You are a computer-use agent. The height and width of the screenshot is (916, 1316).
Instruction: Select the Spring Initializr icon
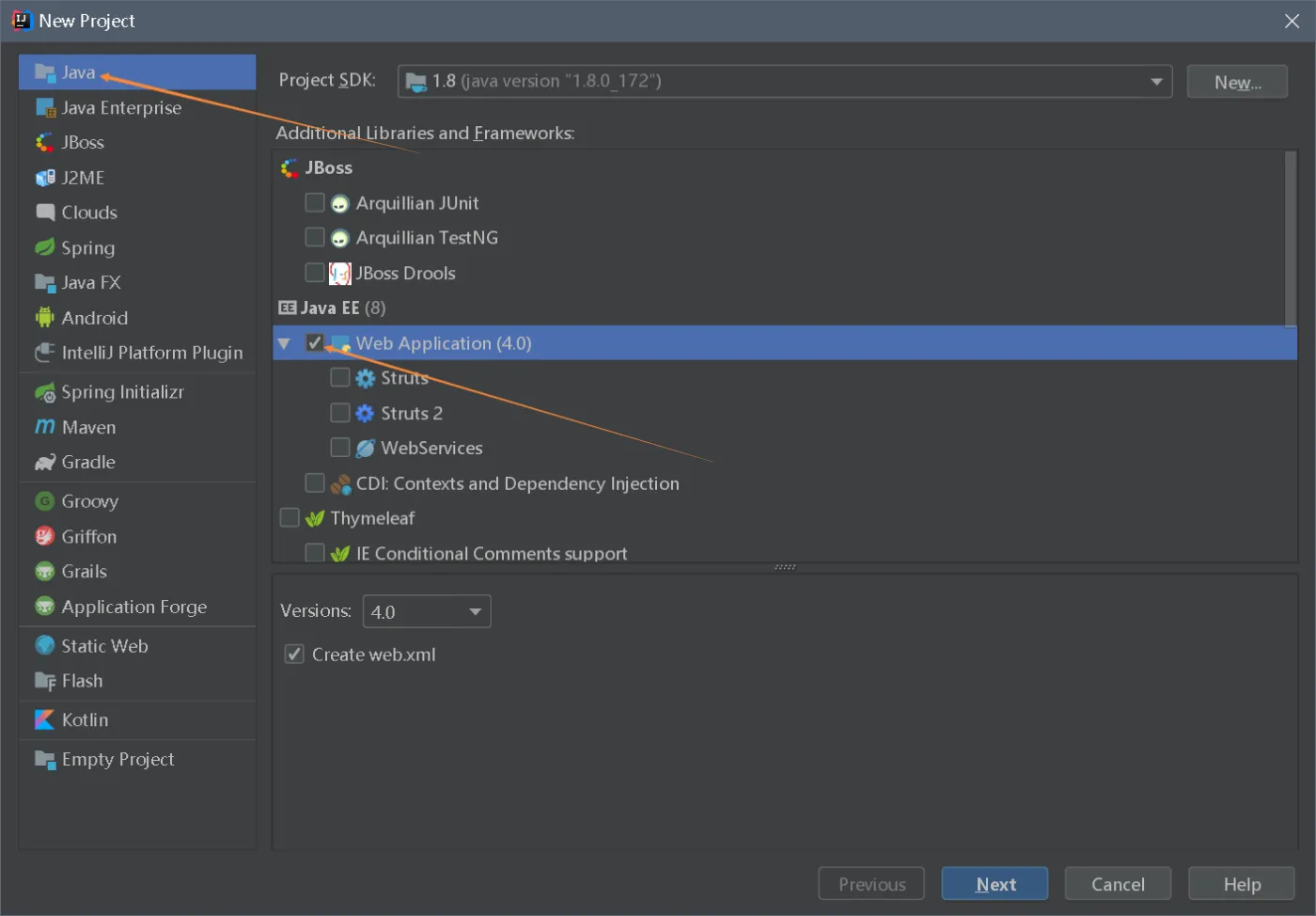[x=44, y=392]
